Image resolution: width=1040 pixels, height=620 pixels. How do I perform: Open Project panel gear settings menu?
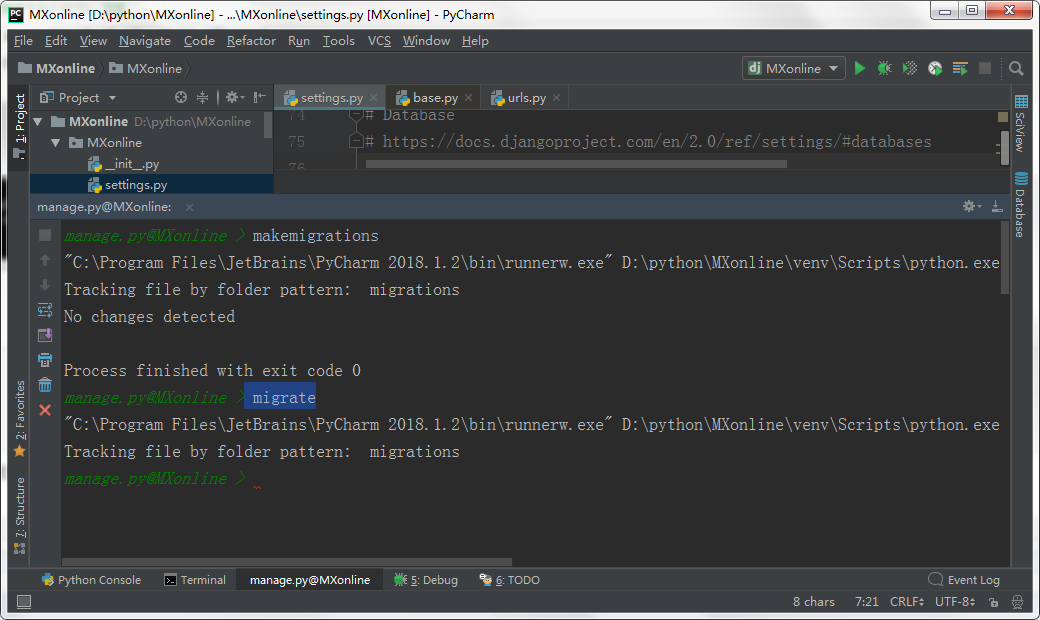pos(235,97)
